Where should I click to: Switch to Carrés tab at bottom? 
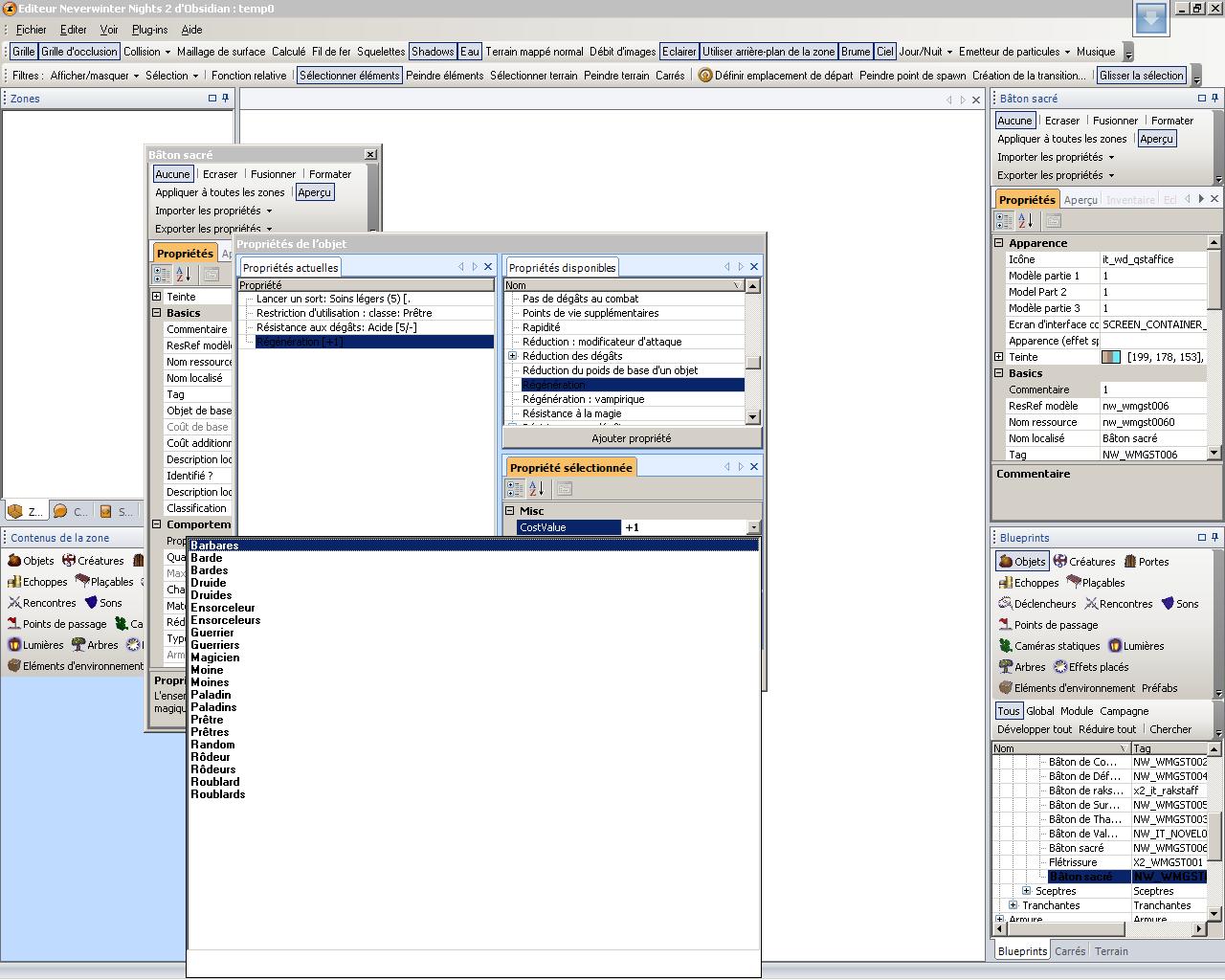tap(1070, 951)
